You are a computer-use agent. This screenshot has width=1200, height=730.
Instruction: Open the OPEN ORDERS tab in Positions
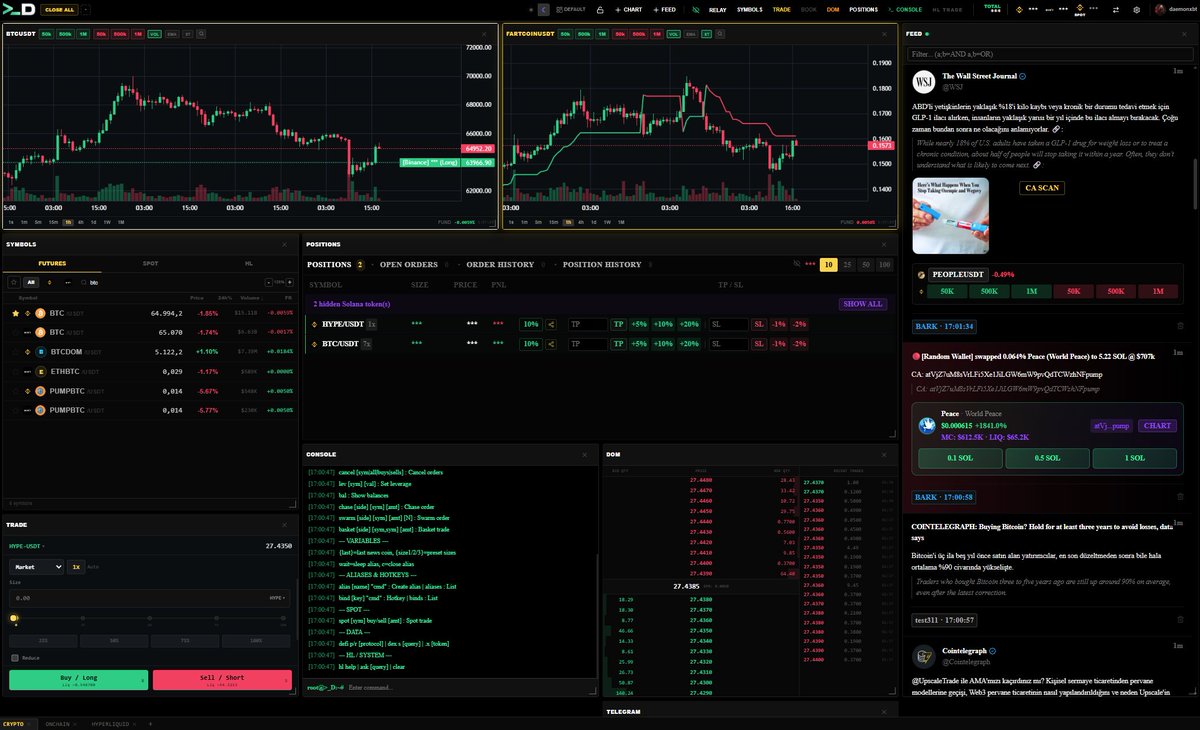[x=409, y=264]
